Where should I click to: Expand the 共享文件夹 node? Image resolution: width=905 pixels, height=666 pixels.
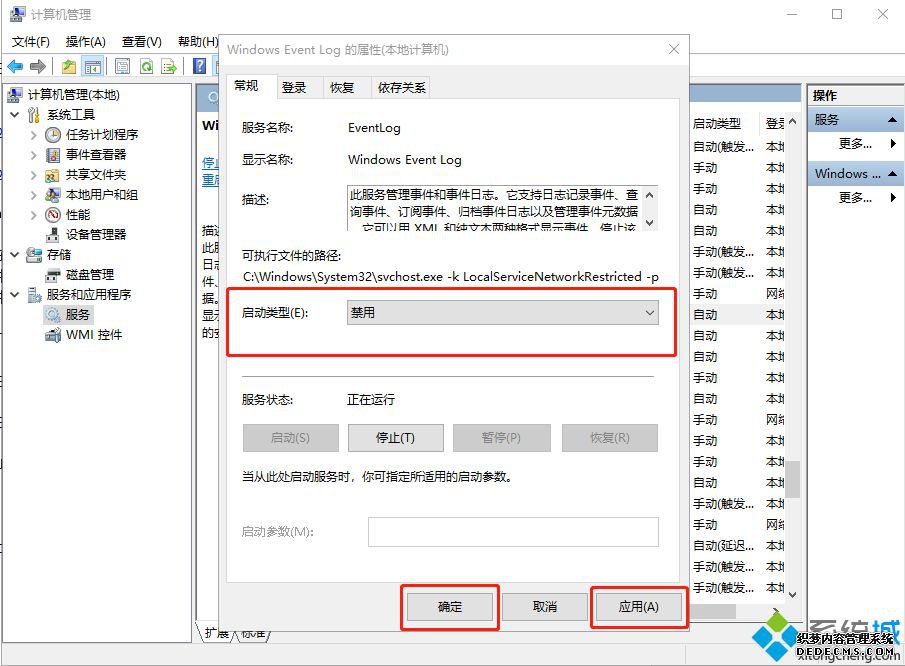(33, 175)
